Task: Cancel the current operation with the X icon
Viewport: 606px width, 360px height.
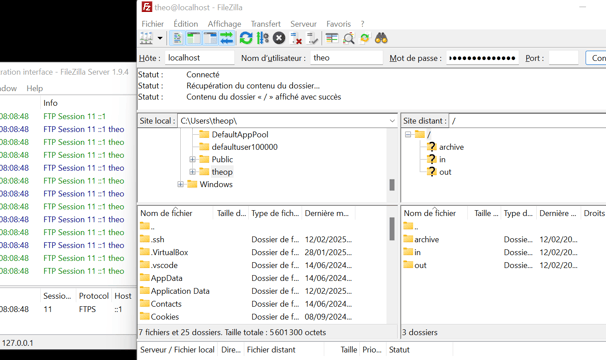Action: tap(279, 38)
